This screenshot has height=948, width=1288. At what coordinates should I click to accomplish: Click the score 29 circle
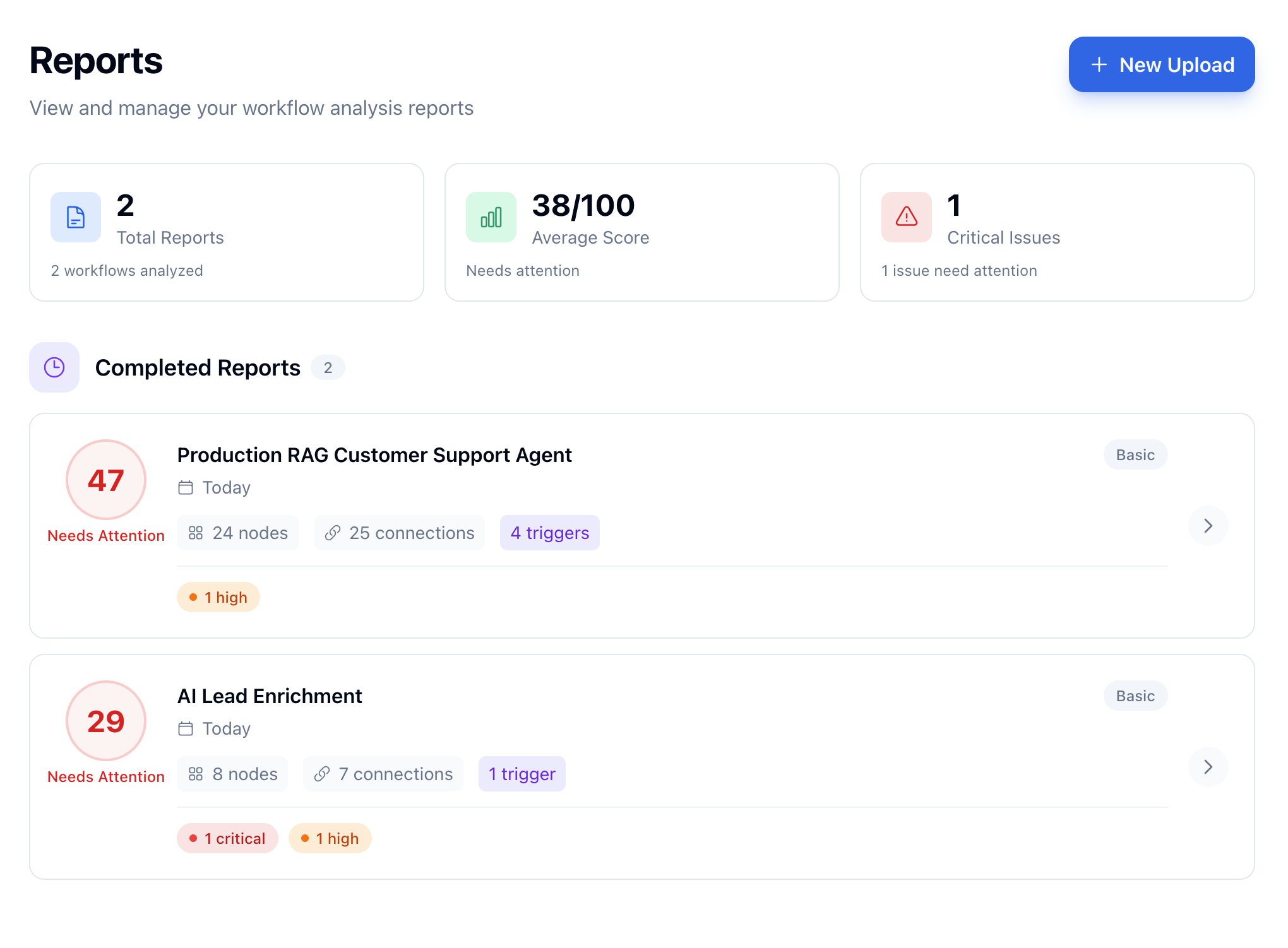(x=106, y=721)
